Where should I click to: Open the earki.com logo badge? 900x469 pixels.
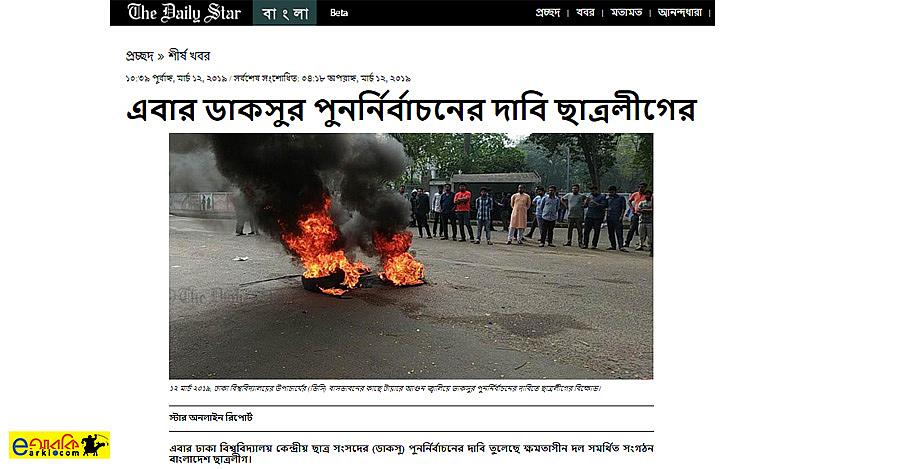pyautogui.click(x=59, y=445)
